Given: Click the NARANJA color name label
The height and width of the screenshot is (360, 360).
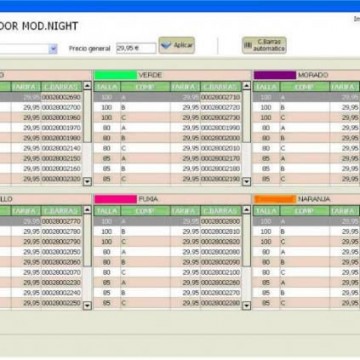Looking at the screenshot, I should pos(314,199).
